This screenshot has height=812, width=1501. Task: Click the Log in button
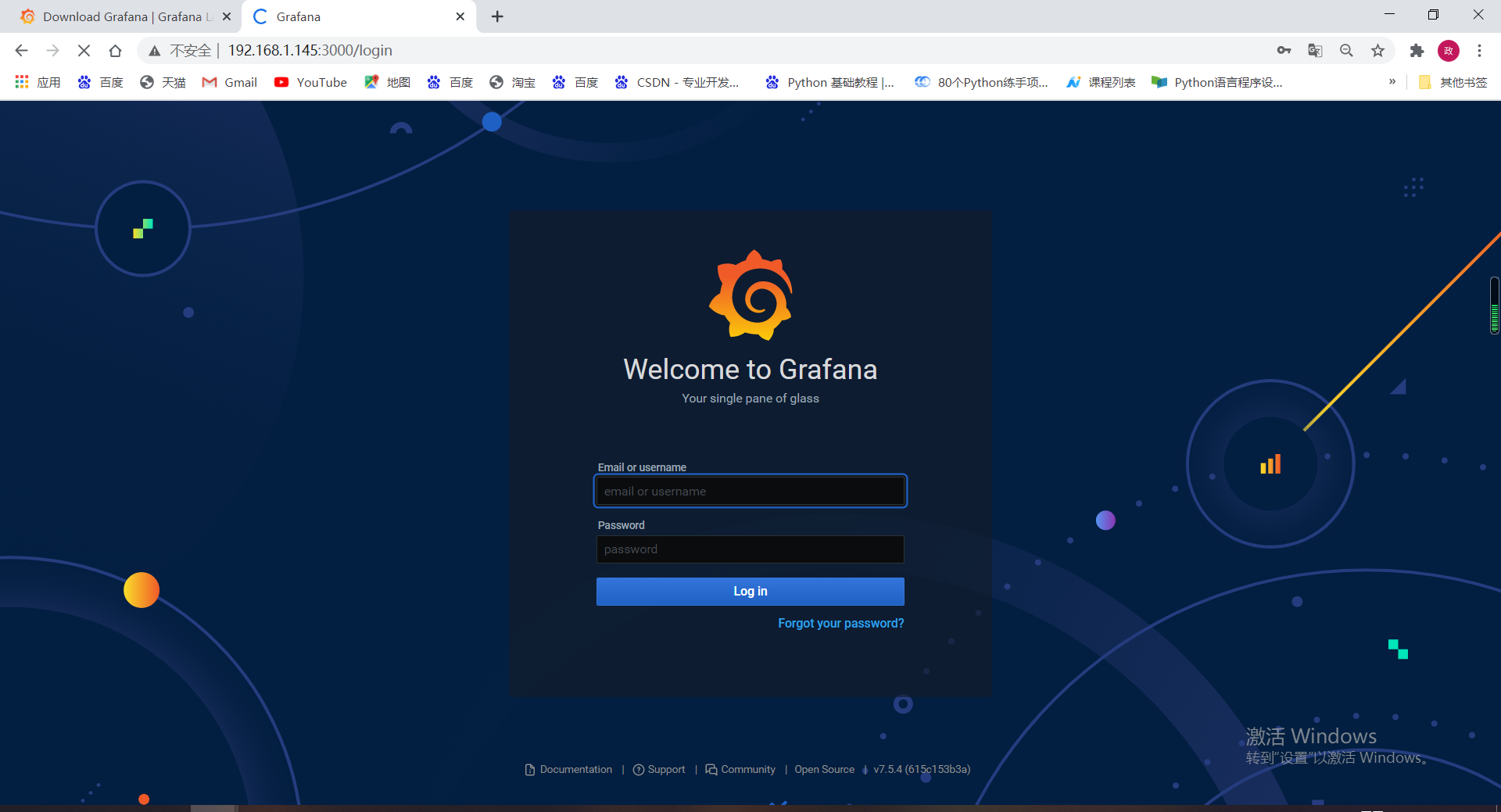tap(750, 591)
